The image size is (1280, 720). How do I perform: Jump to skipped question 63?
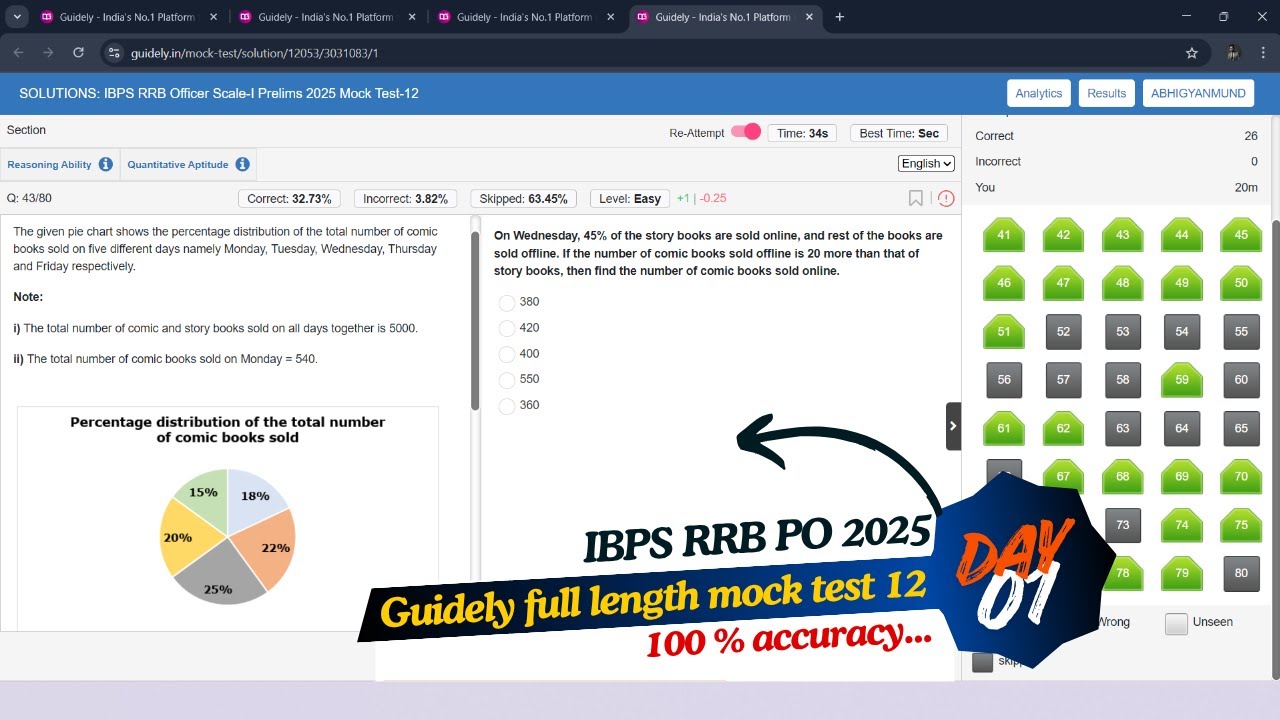point(1123,428)
